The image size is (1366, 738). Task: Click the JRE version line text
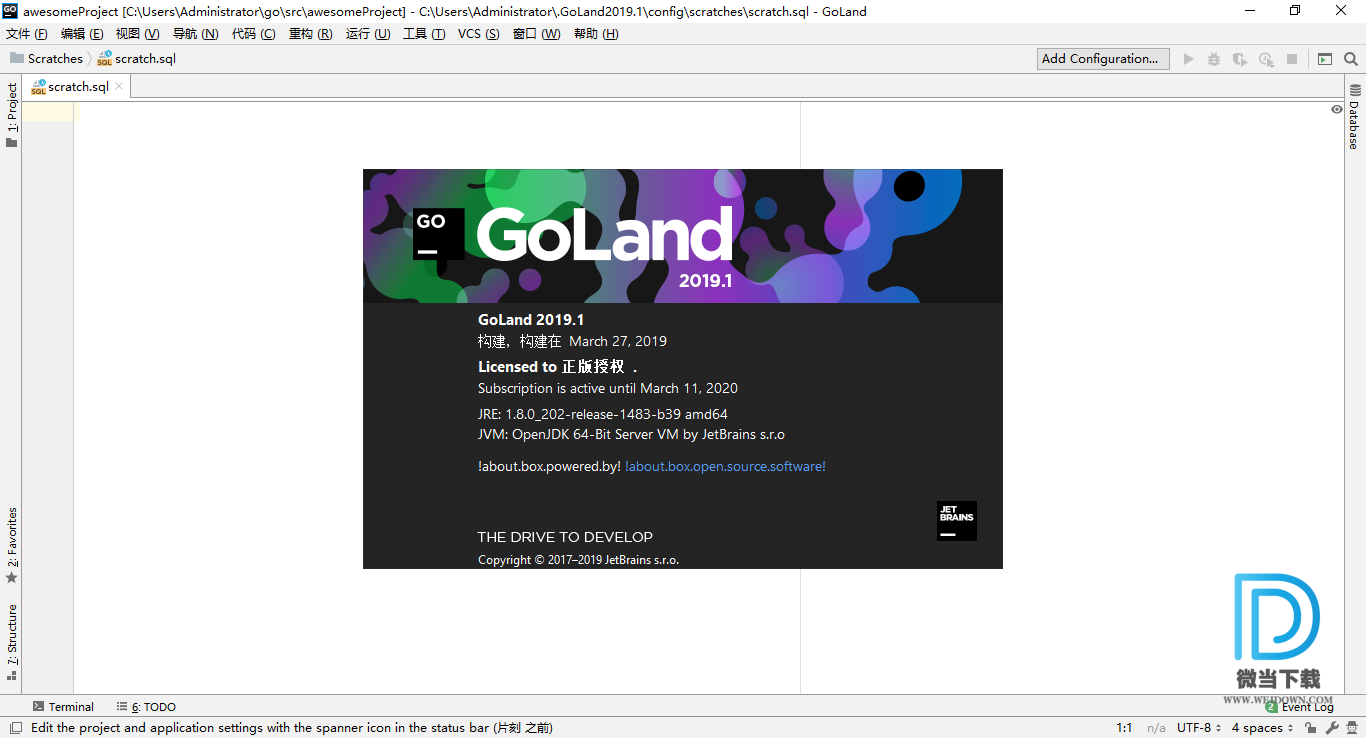tap(603, 414)
